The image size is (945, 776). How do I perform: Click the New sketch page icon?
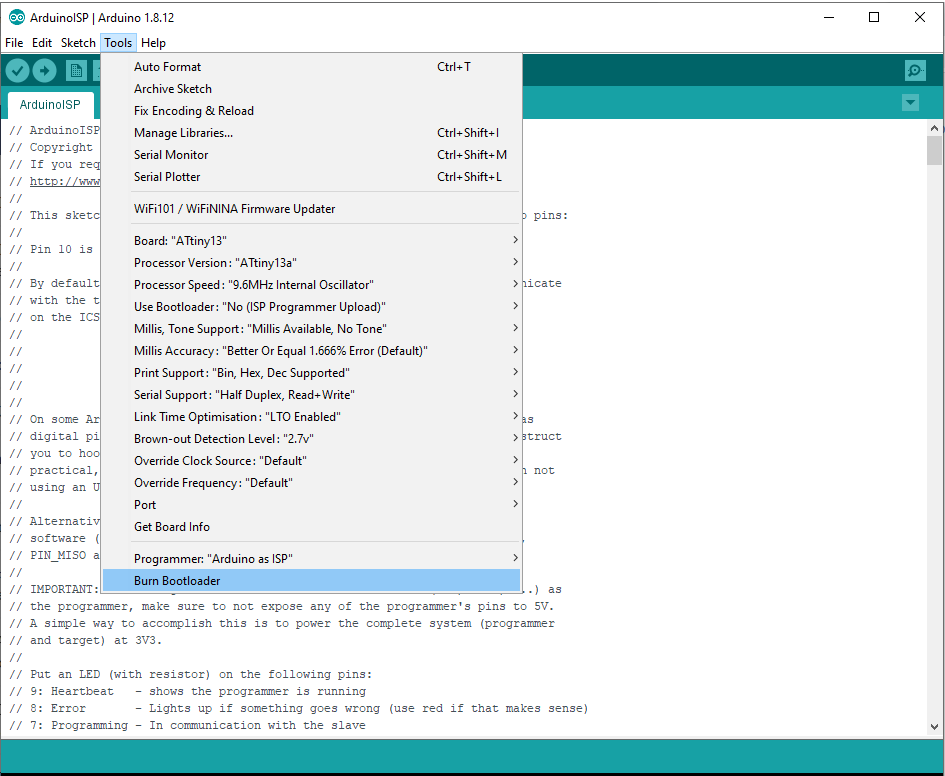click(x=76, y=71)
